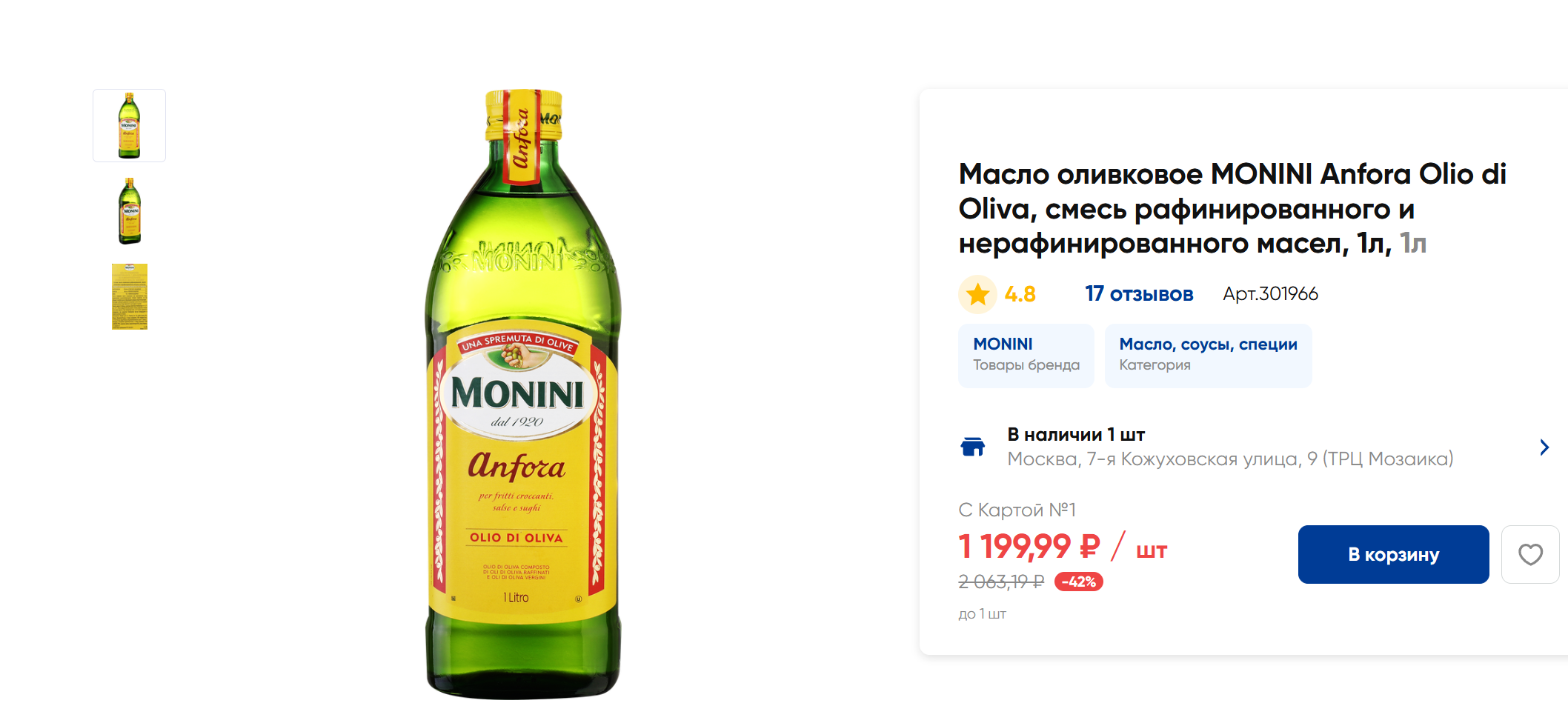Click the article number Арт.301966

(1270, 294)
